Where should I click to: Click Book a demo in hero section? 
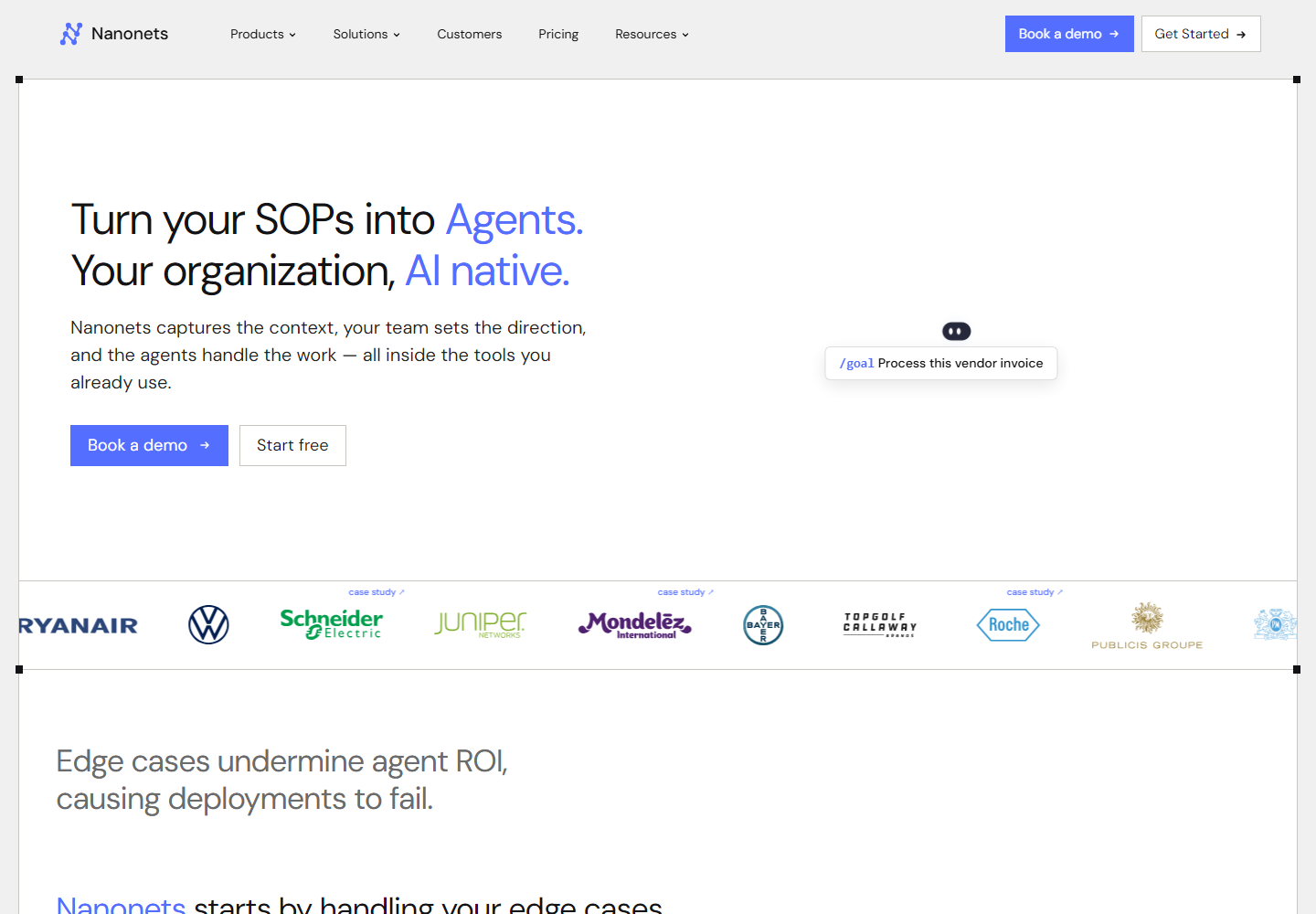[x=149, y=445]
